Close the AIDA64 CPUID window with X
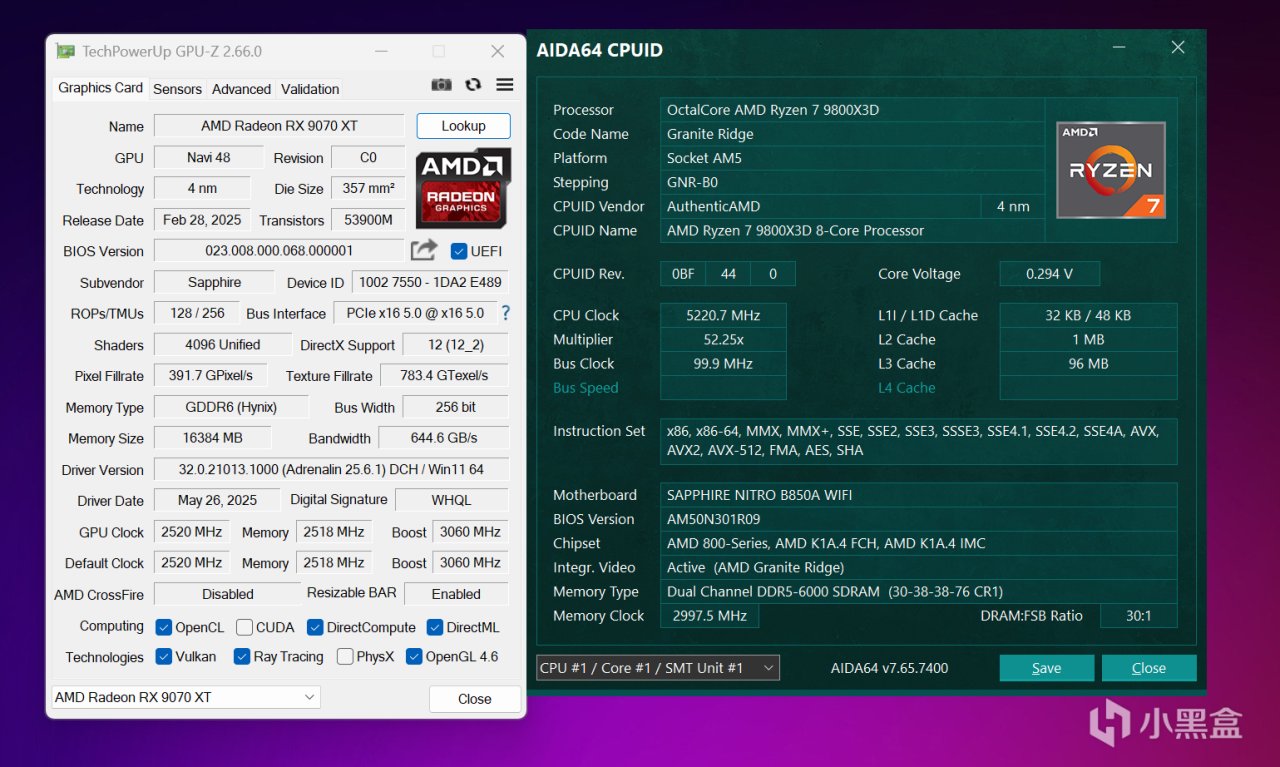Screen dimensions: 1280x767 [1178, 48]
